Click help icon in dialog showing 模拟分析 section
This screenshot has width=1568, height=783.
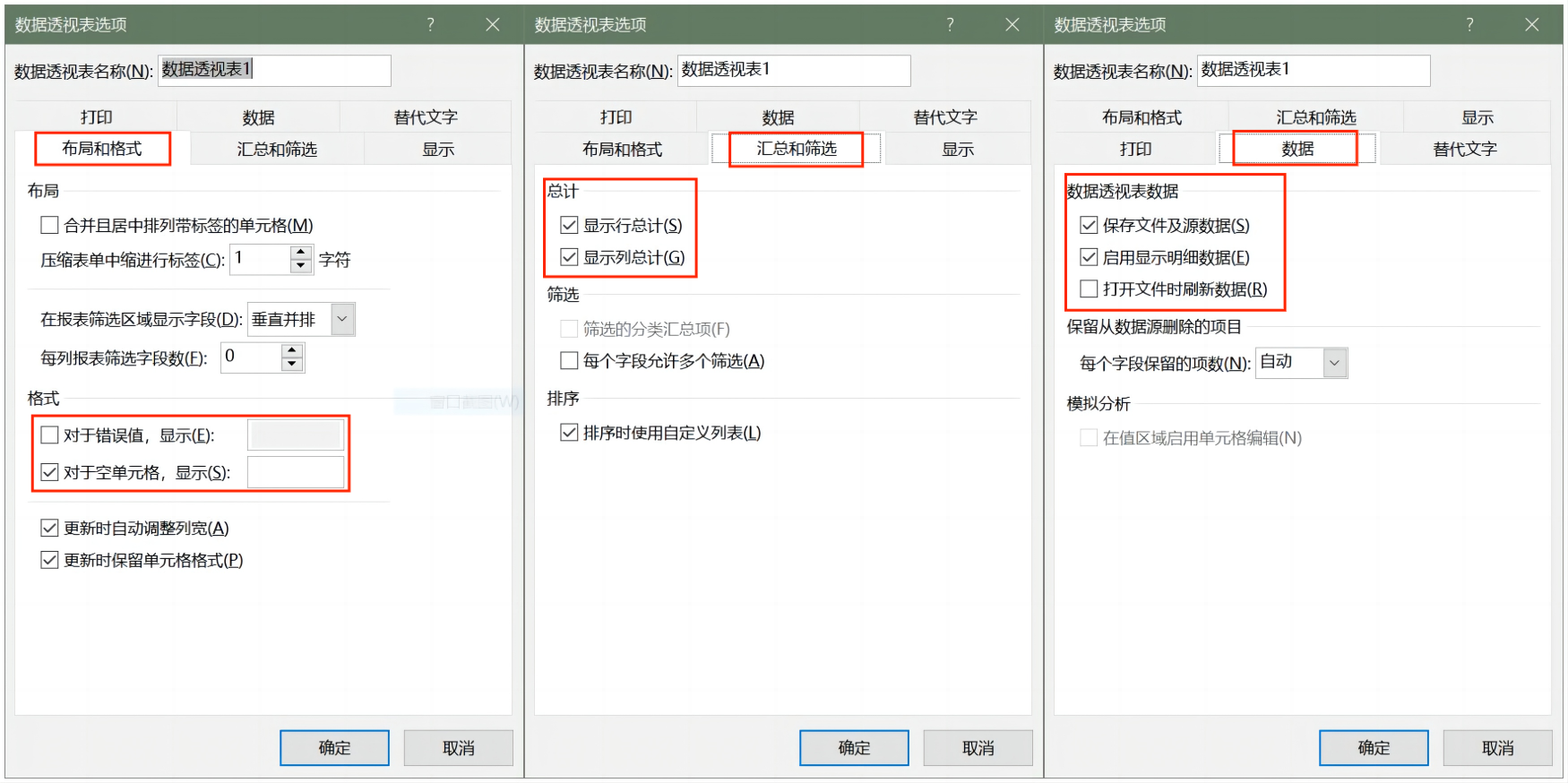pyautogui.click(x=1469, y=25)
